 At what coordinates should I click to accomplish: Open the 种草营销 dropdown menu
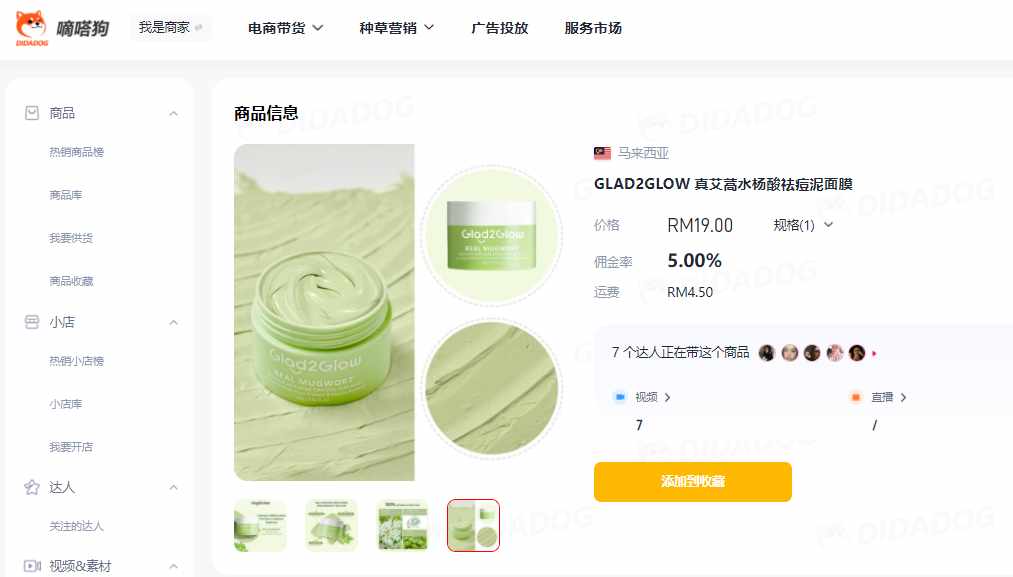[397, 28]
